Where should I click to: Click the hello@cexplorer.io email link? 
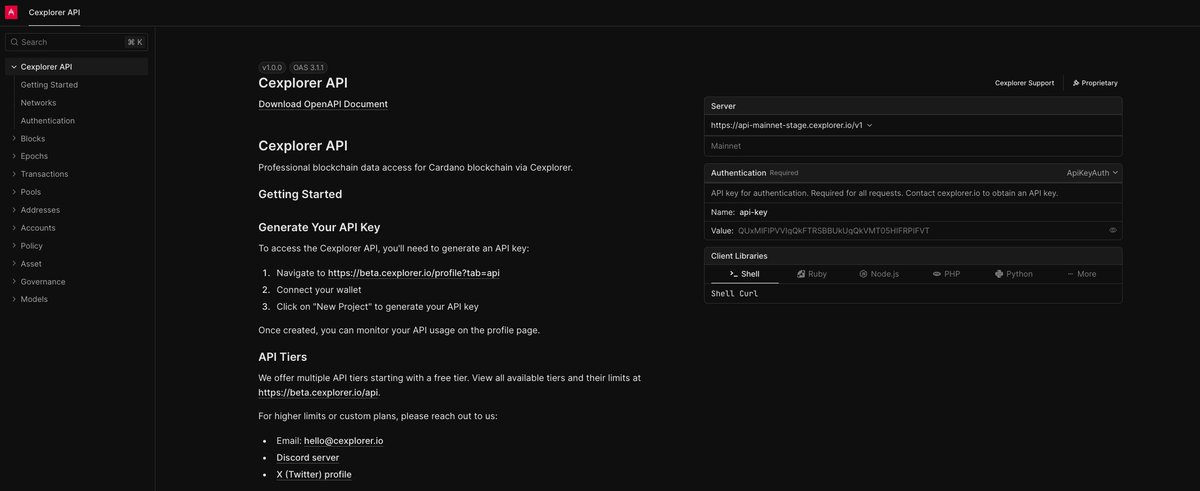pyautogui.click(x=343, y=441)
